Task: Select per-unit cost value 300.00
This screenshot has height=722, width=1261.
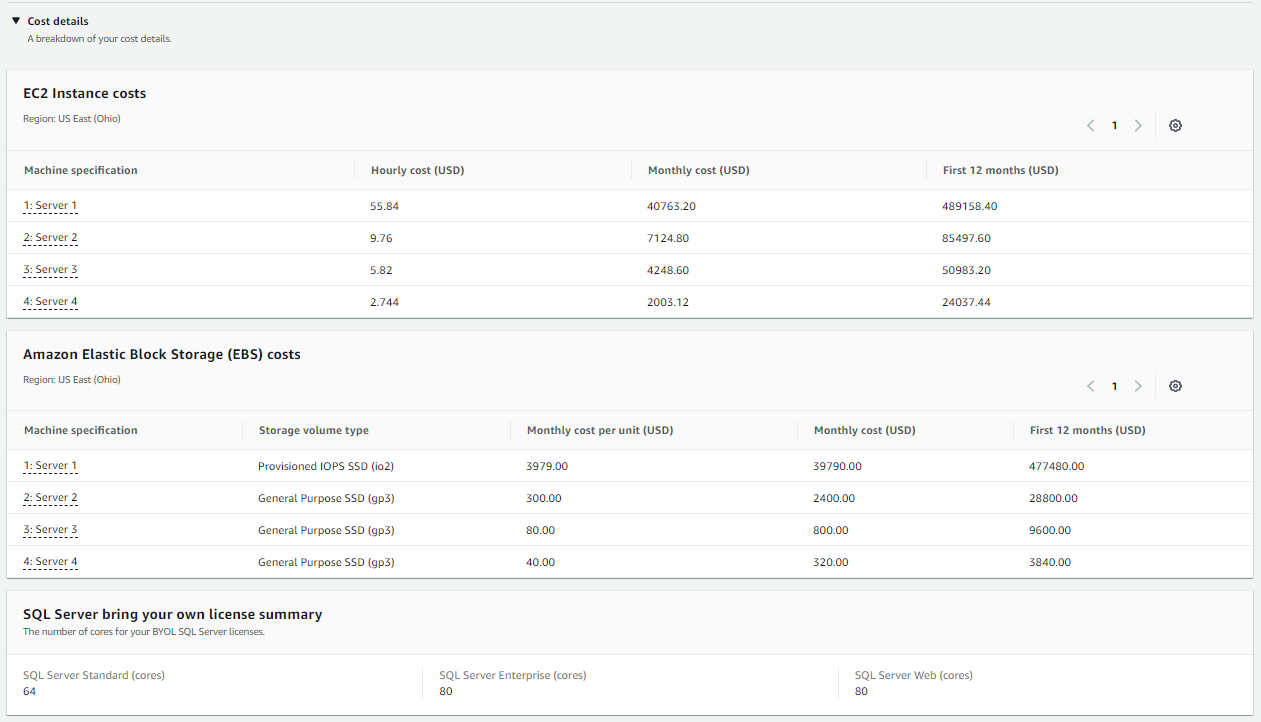Action: click(544, 498)
